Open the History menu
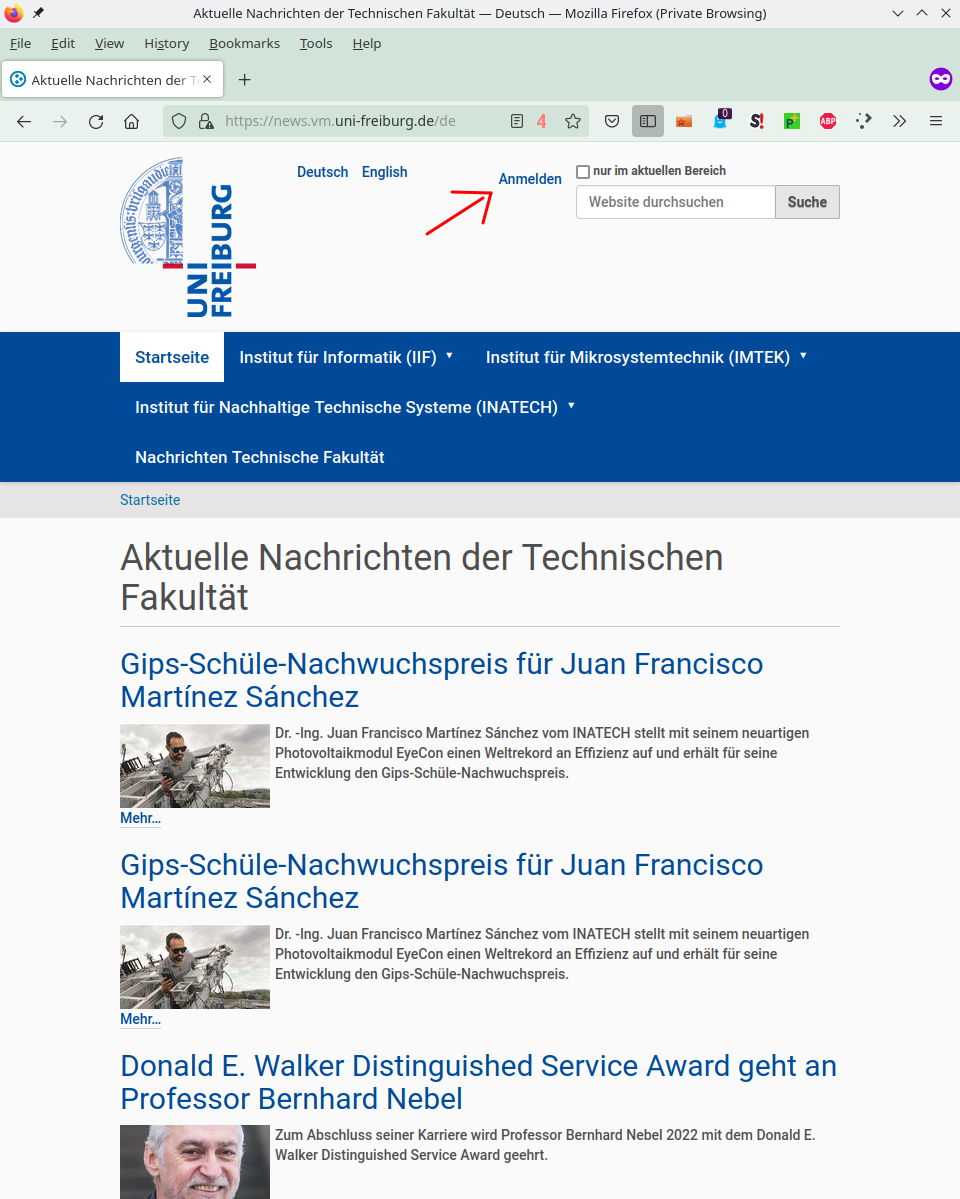The image size is (960, 1199). click(167, 44)
